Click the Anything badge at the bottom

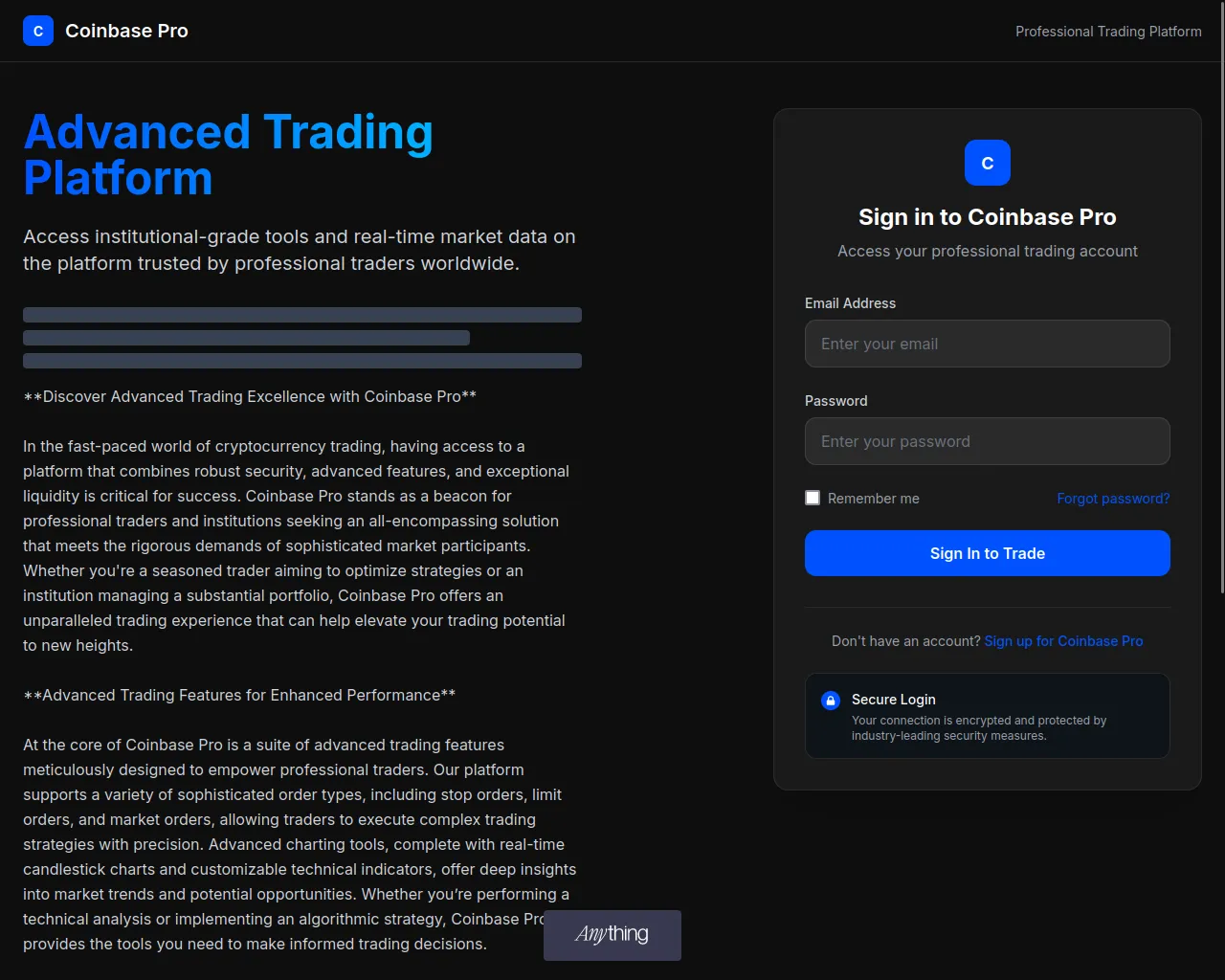612,935
